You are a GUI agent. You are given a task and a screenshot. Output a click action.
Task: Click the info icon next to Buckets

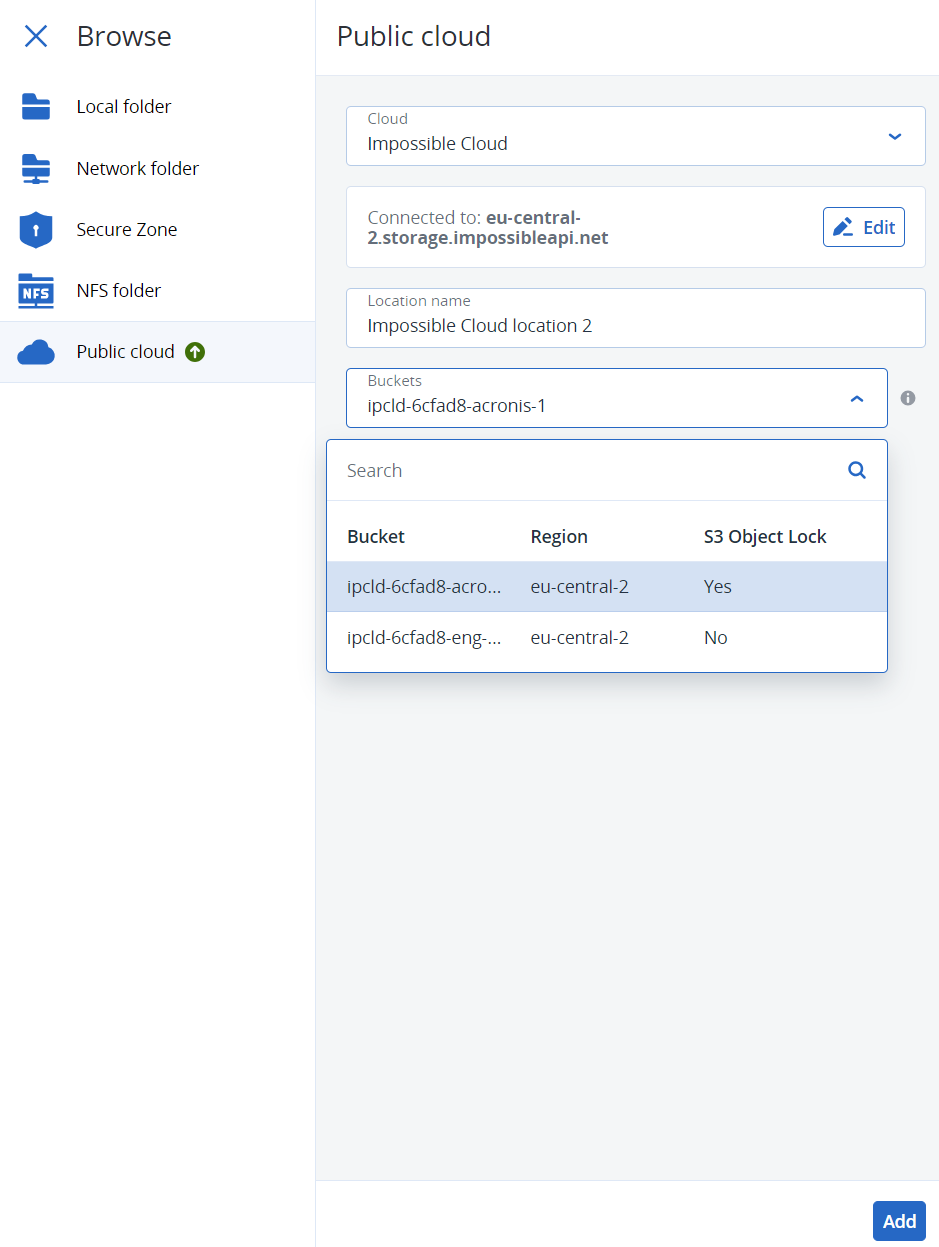(908, 398)
